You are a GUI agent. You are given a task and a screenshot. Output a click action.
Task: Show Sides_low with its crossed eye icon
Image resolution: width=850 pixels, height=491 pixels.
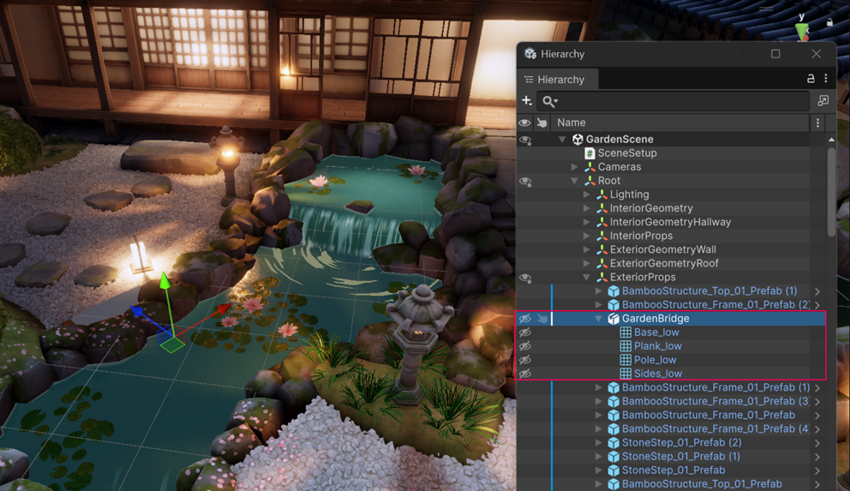[525, 373]
